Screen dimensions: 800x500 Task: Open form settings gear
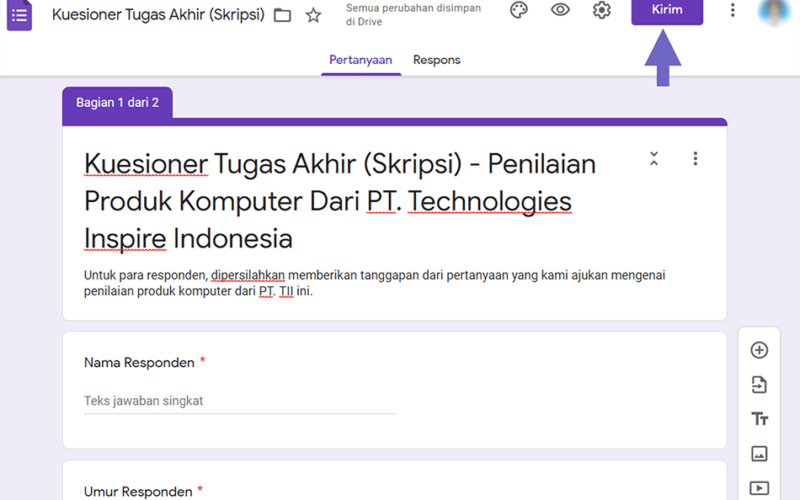pos(602,10)
